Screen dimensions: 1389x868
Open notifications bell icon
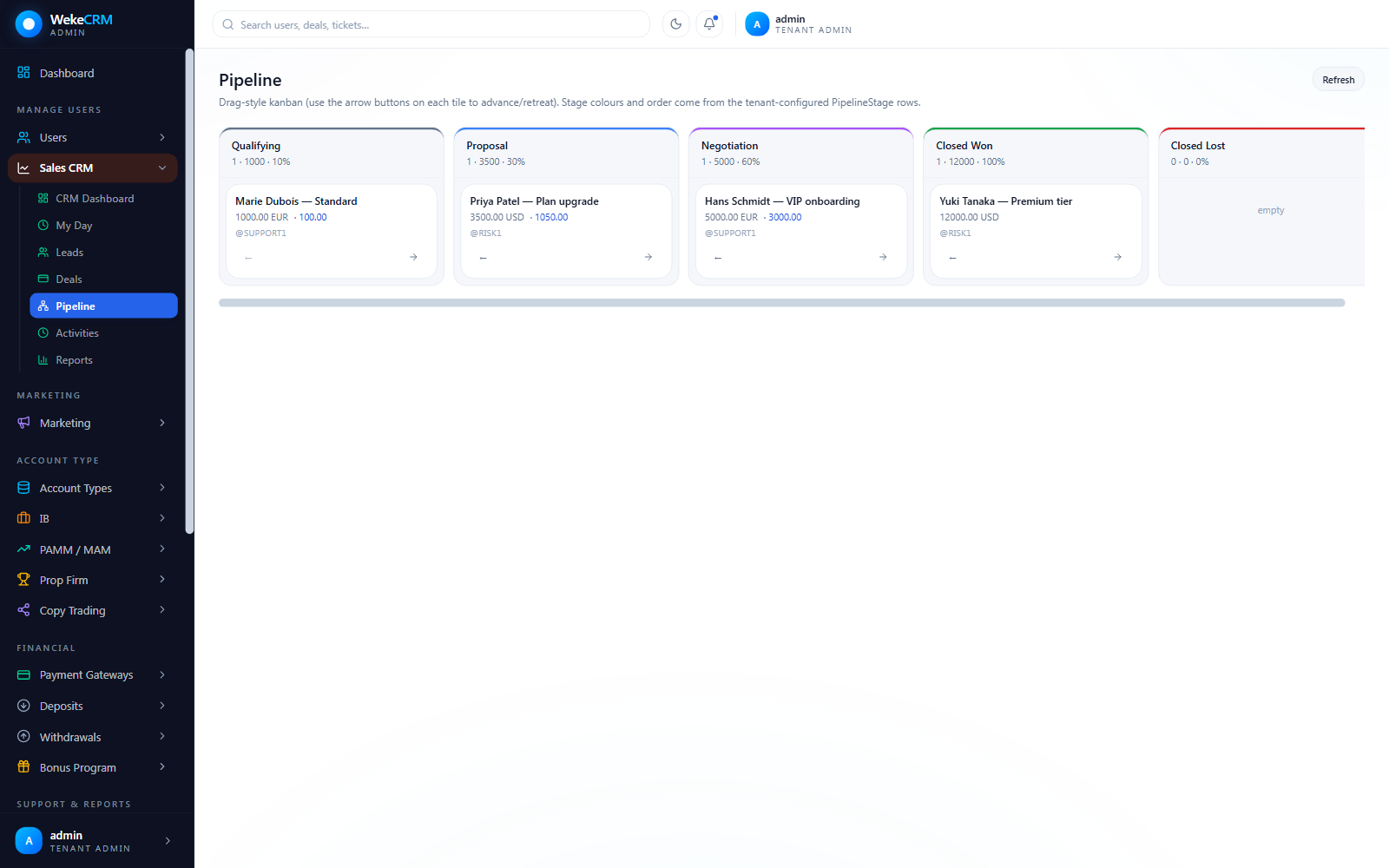[709, 24]
